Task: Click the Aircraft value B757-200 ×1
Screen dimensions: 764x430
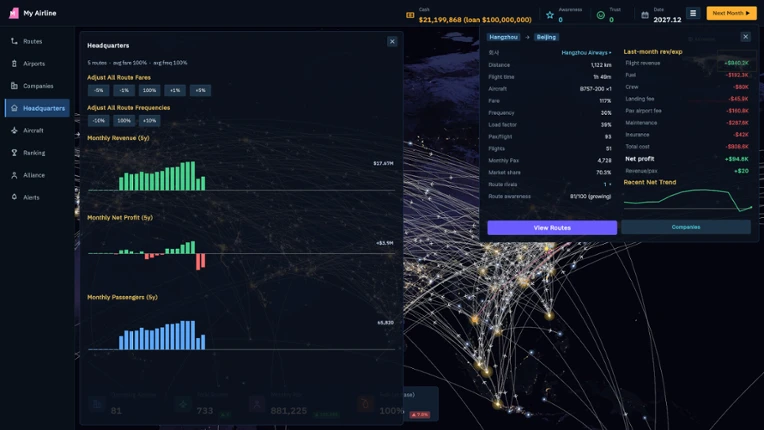Action: click(595, 89)
